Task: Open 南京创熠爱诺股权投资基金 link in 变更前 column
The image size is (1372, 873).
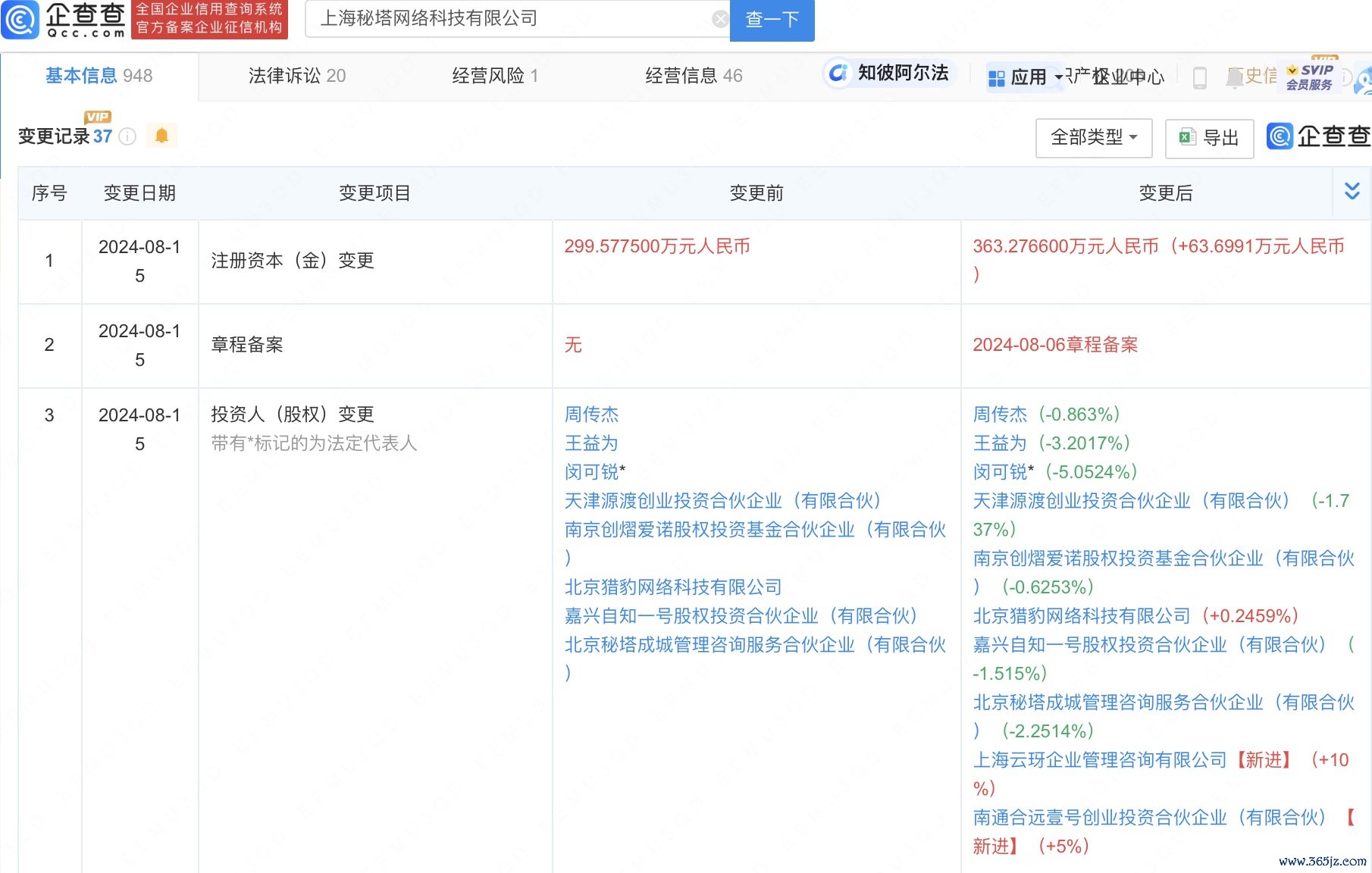Action: click(x=755, y=544)
